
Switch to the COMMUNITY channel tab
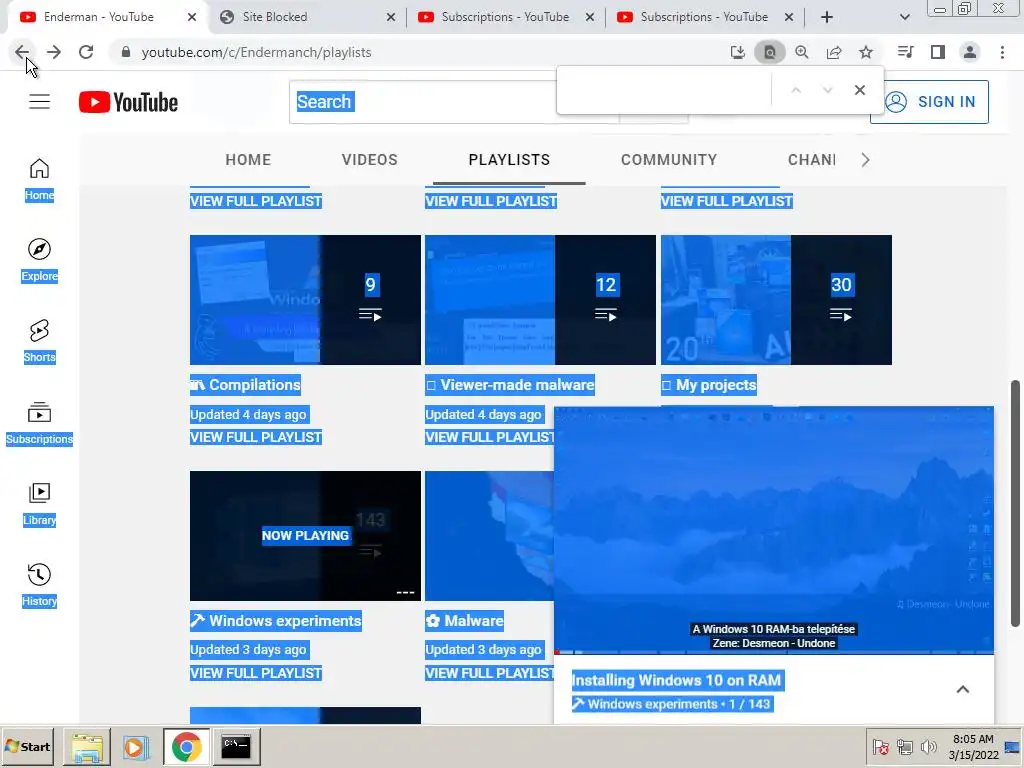click(669, 160)
